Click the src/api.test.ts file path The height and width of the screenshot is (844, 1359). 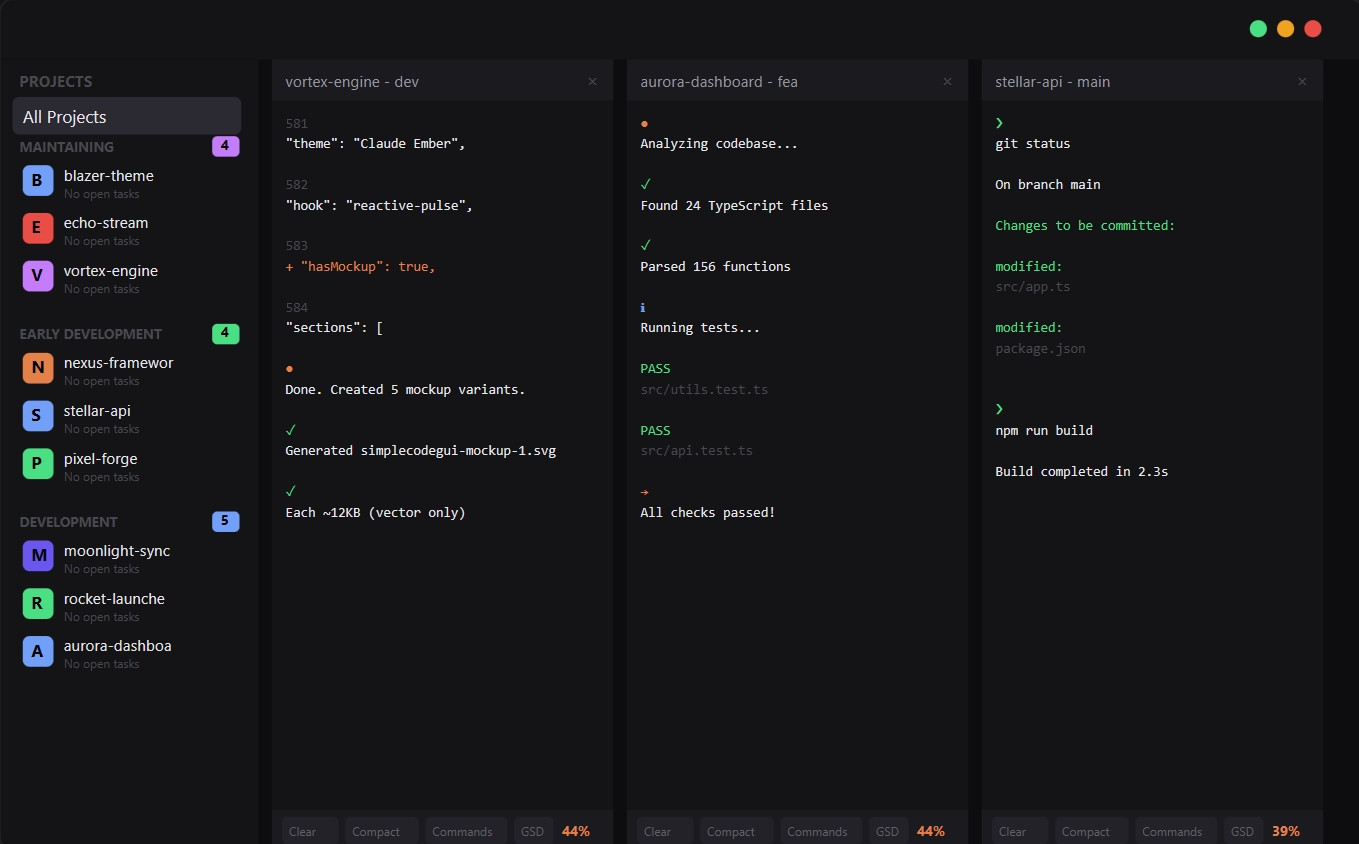click(696, 450)
